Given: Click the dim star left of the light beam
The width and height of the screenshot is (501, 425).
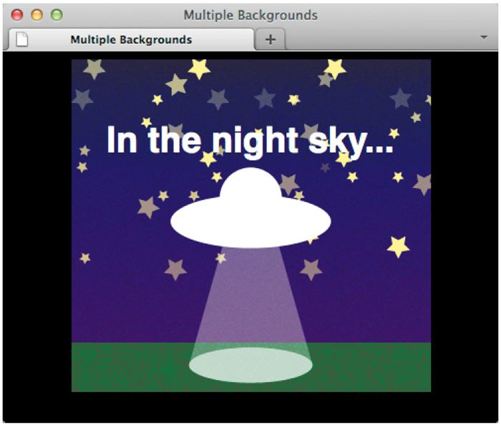Looking at the screenshot, I should point(175,269).
